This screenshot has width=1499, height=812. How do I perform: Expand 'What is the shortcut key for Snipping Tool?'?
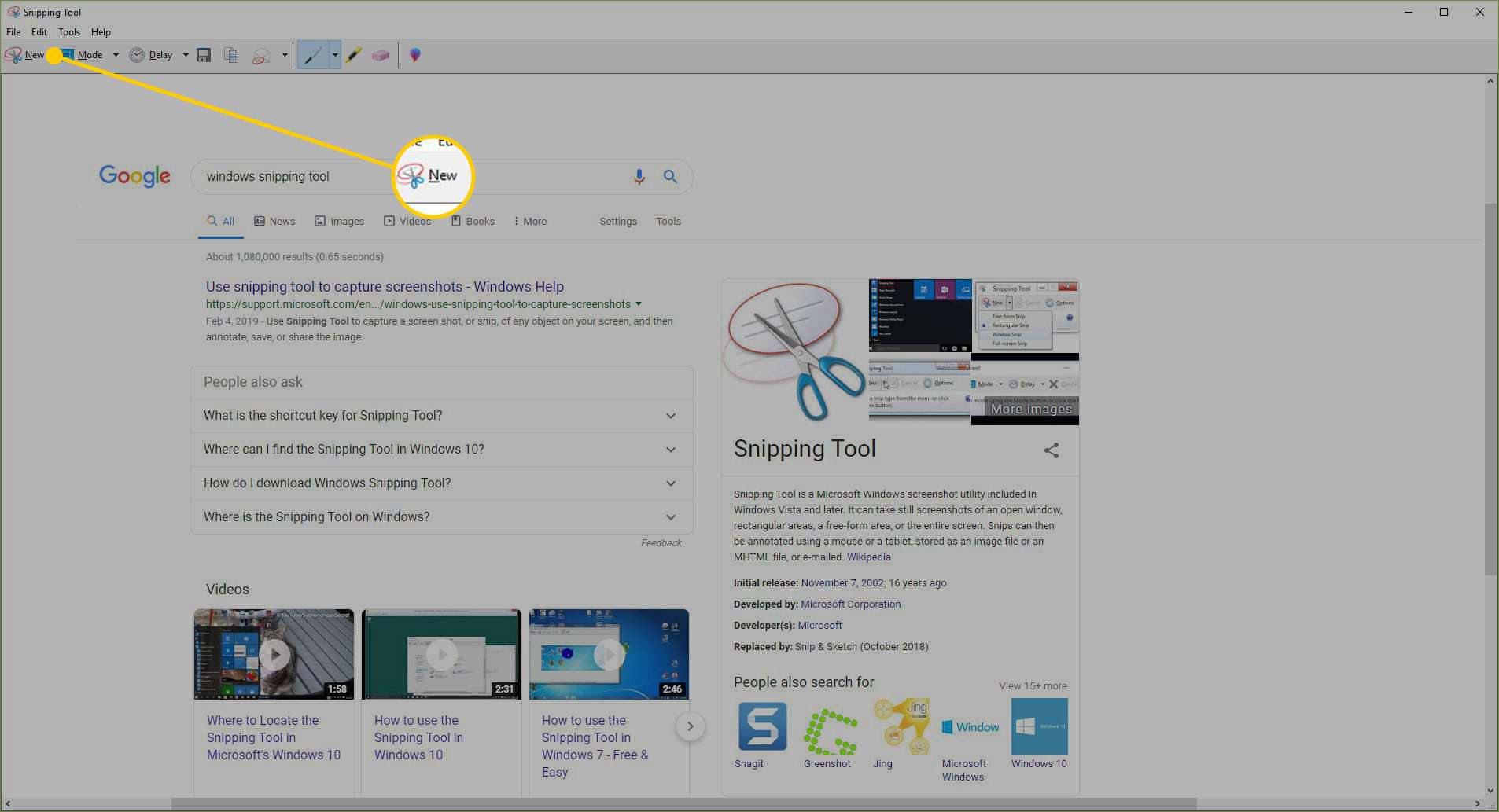tap(441, 416)
